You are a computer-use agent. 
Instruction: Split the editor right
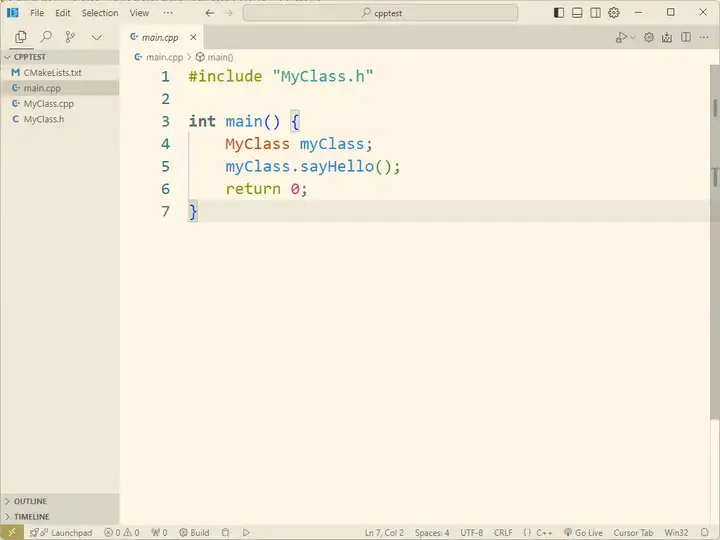point(686,37)
